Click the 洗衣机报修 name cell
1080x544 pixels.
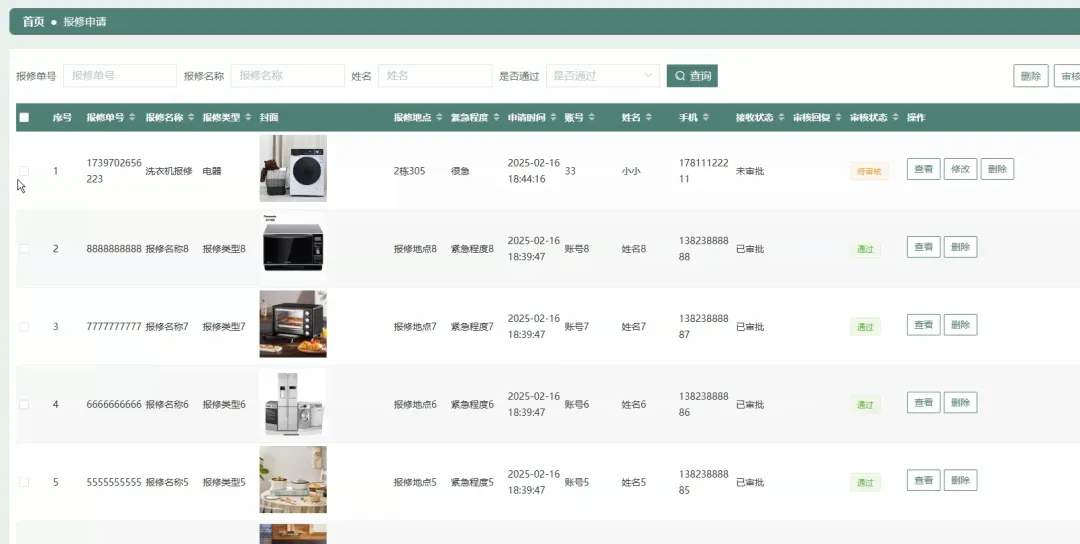point(169,171)
